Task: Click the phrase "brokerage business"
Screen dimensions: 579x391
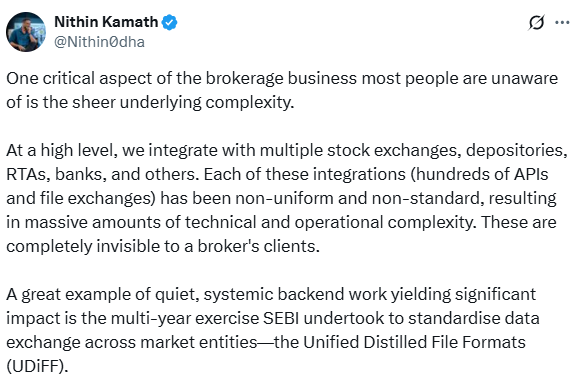Action: (x=281, y=79)
